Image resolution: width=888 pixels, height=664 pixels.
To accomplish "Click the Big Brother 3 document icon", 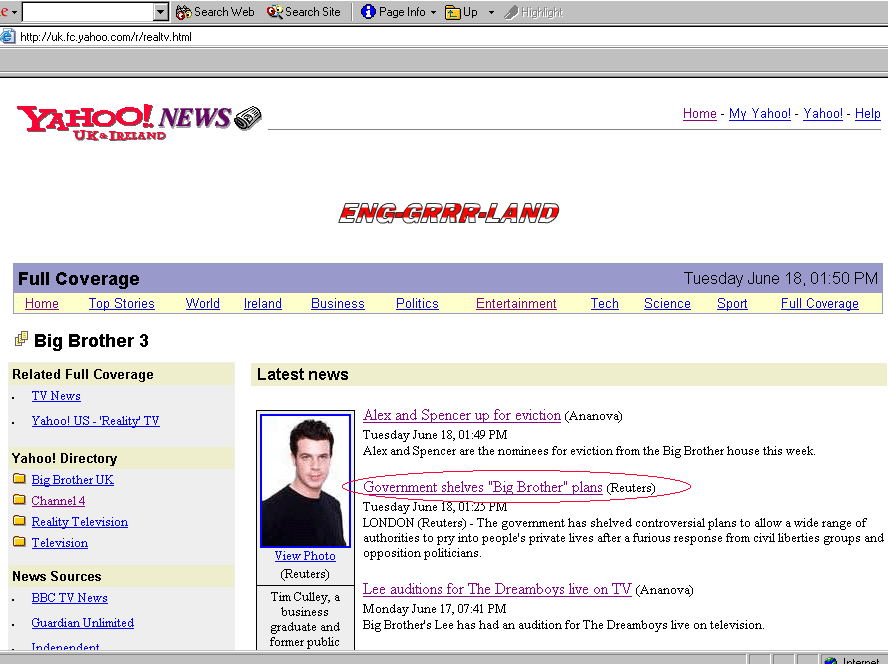I will click(x=21, y=339).
